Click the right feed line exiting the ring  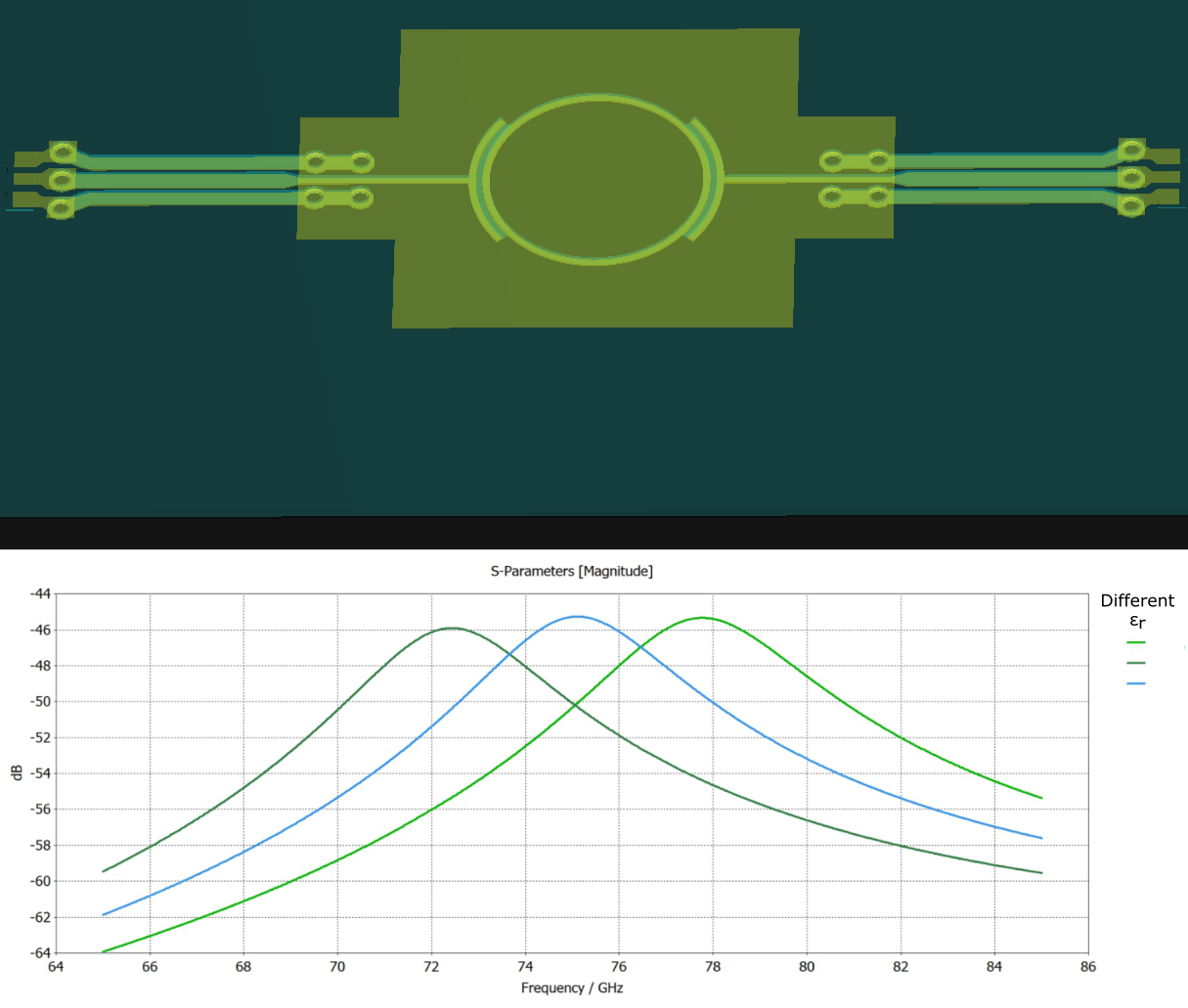(x=772, y=179)
